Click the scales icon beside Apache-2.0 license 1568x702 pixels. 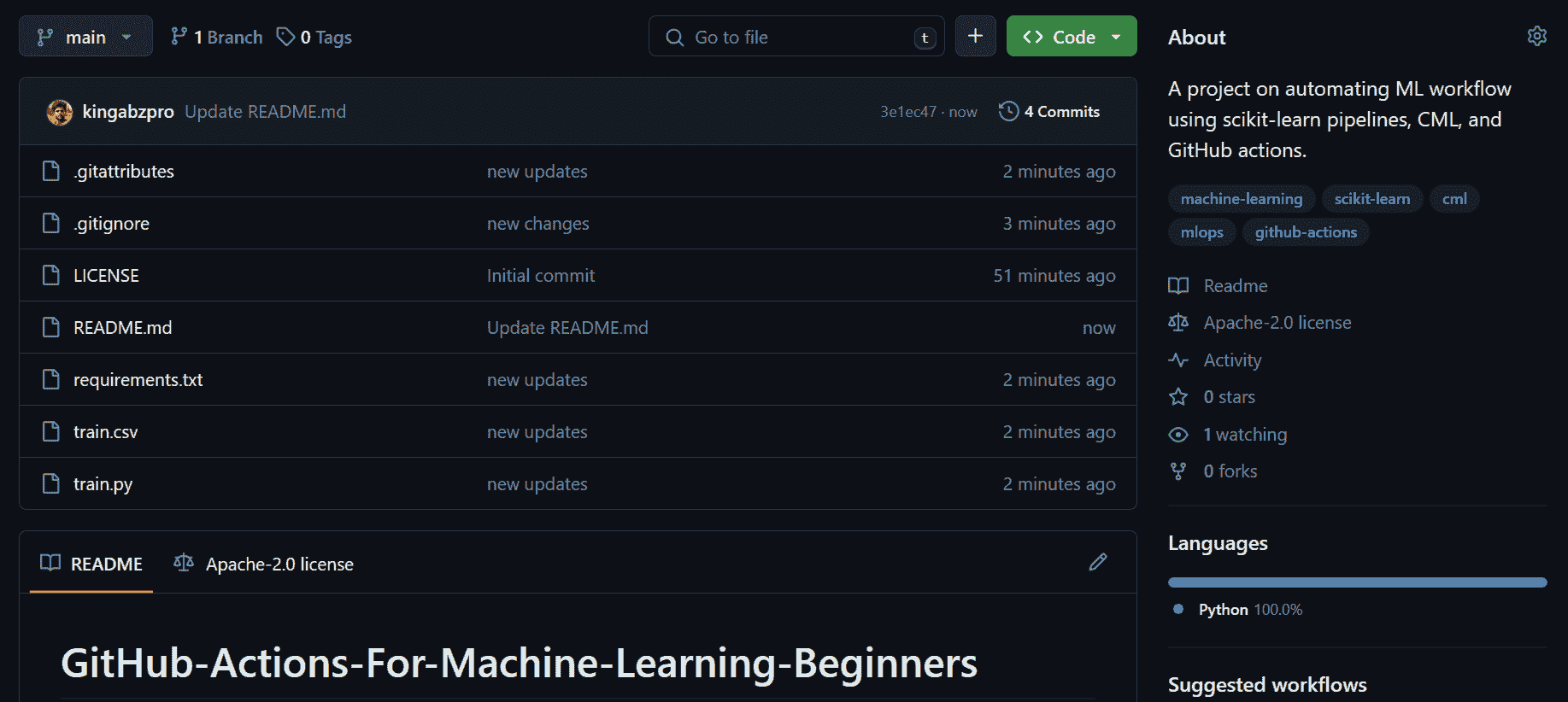pos(1178,323)
